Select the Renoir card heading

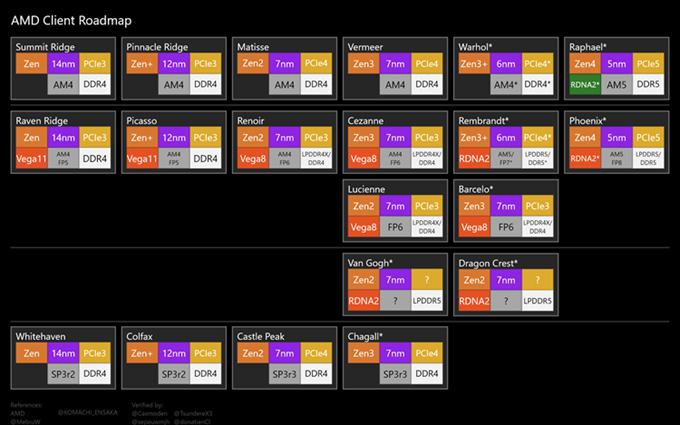tap(250, 121)
